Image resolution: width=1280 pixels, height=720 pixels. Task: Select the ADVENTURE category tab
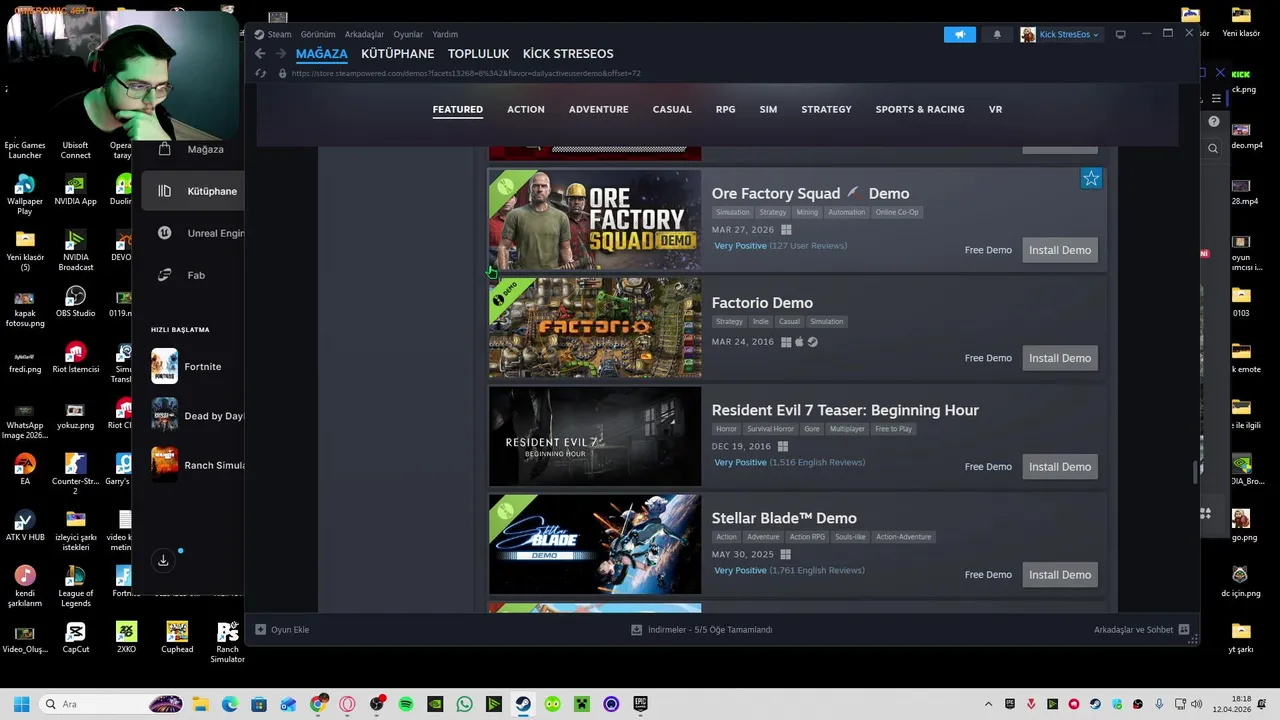point(599,109)
